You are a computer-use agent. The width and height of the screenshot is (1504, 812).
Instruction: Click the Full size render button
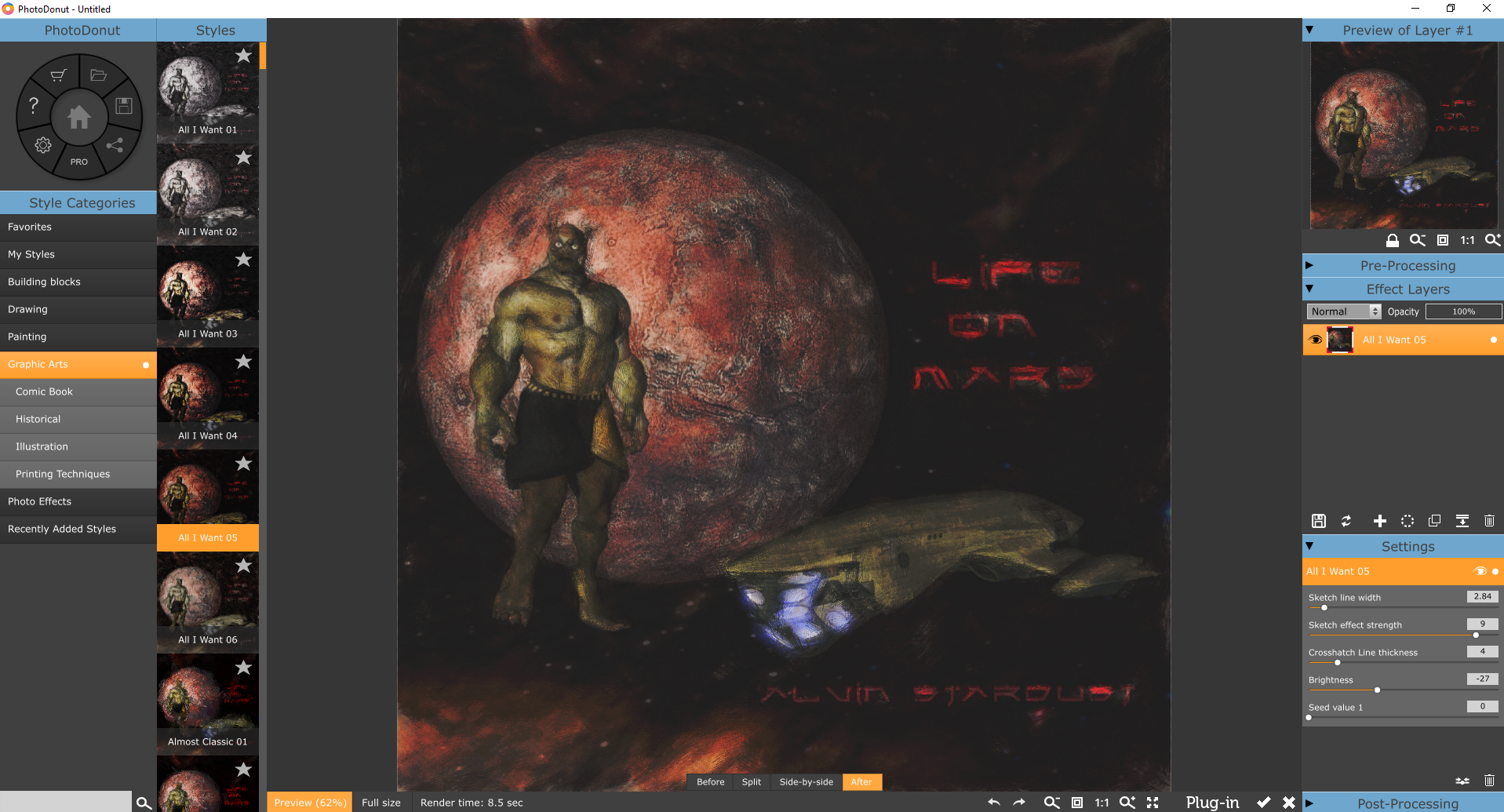pyautogui.click(x=381, y=803)
